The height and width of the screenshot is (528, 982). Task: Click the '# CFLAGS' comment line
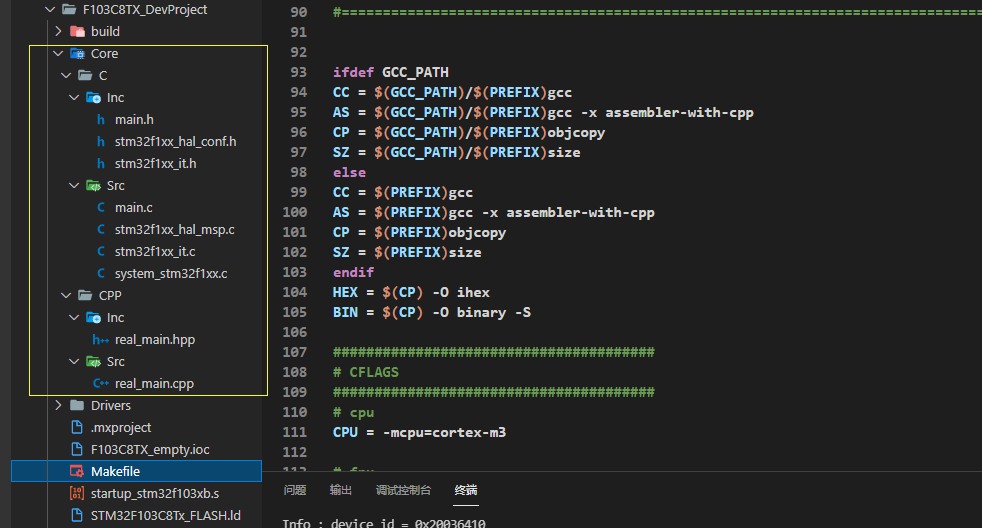[366, 372]
